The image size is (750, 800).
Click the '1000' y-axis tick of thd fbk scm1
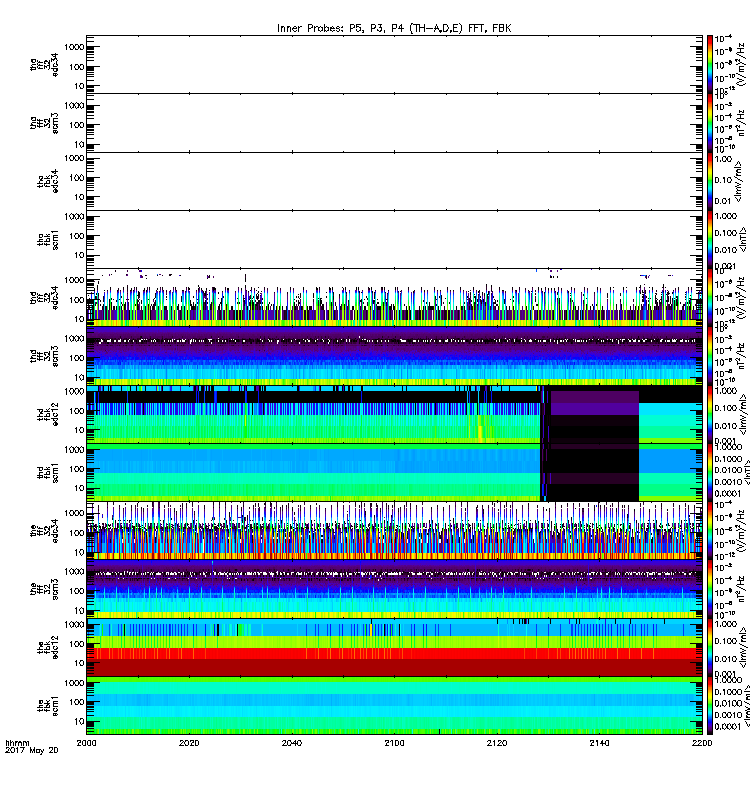[x=74, y=450]
